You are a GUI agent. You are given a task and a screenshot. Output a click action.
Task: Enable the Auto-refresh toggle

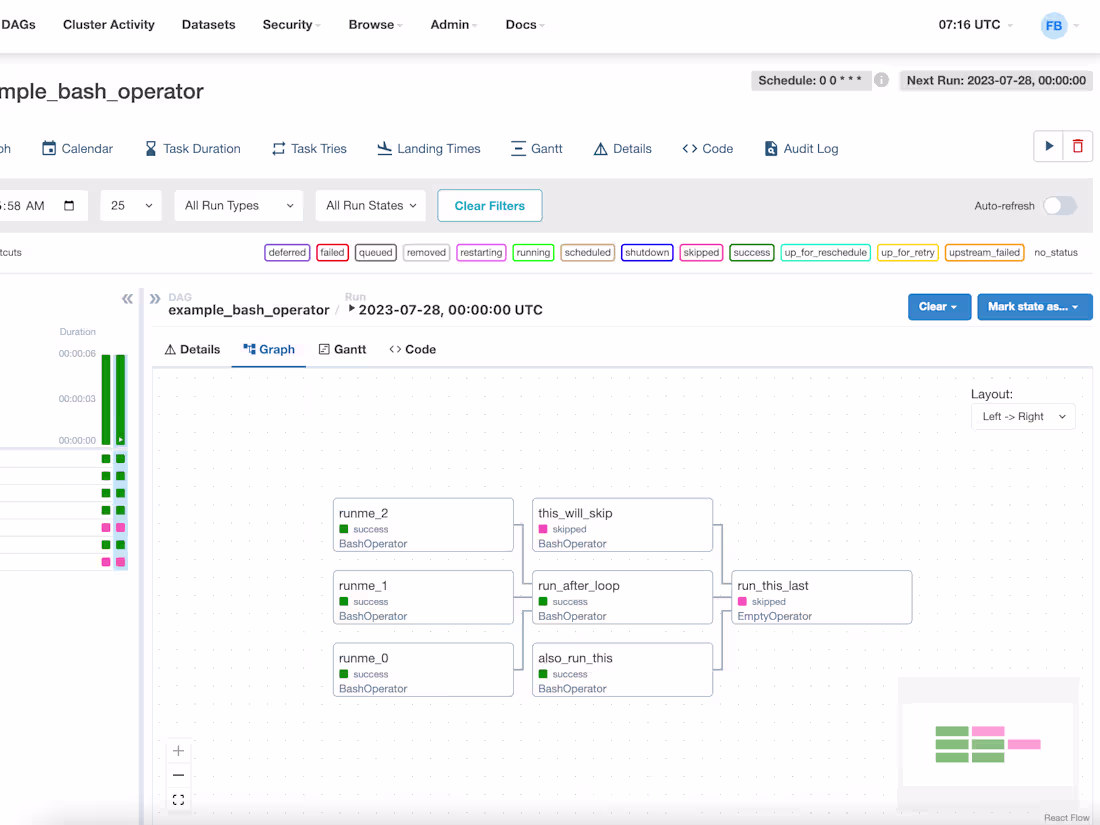click(x=1060, y=205)
